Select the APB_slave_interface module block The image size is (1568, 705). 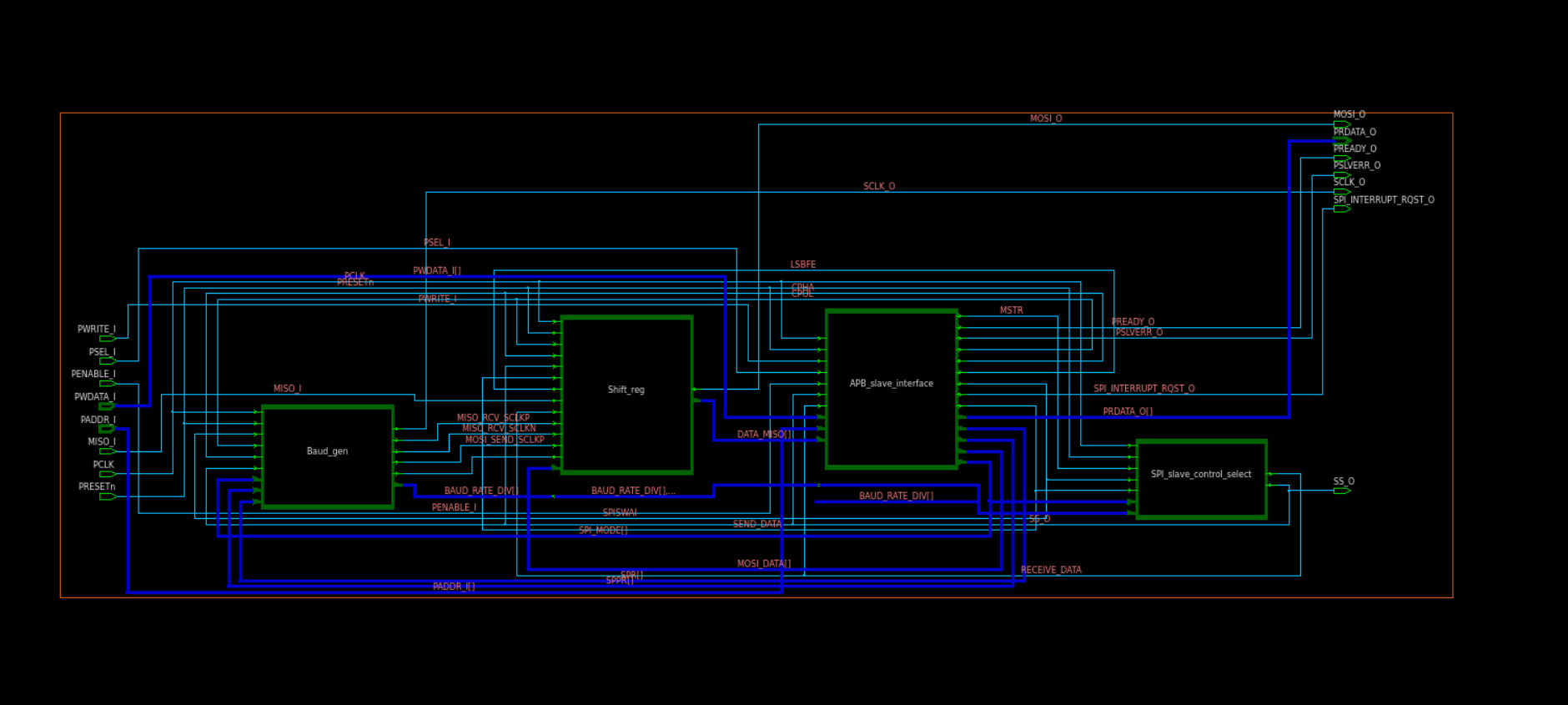892,389
